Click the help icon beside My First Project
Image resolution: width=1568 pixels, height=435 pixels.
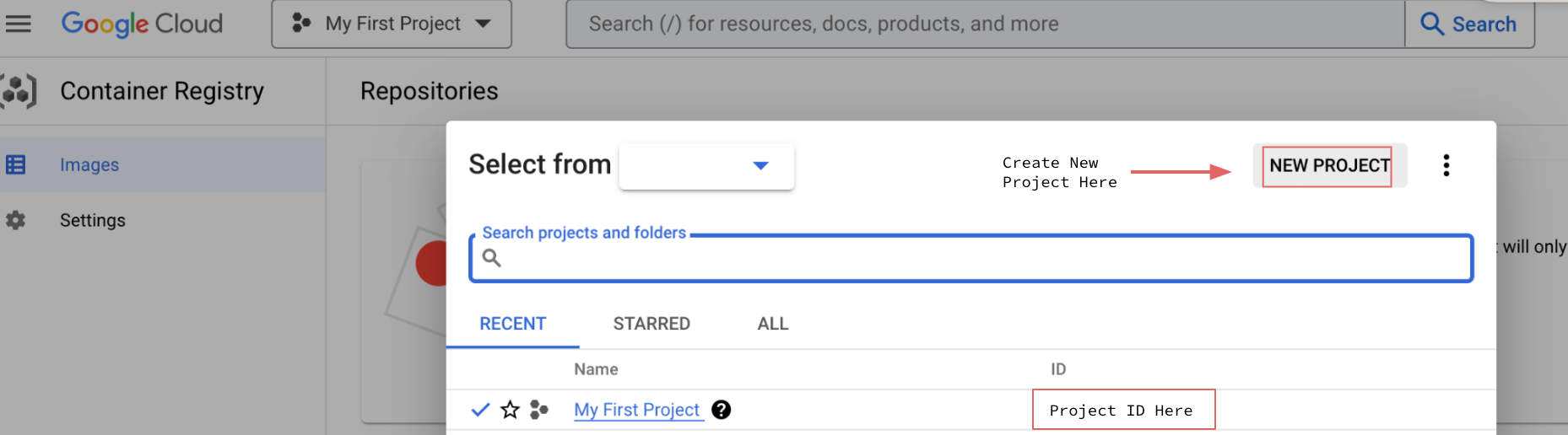(721, 410)
